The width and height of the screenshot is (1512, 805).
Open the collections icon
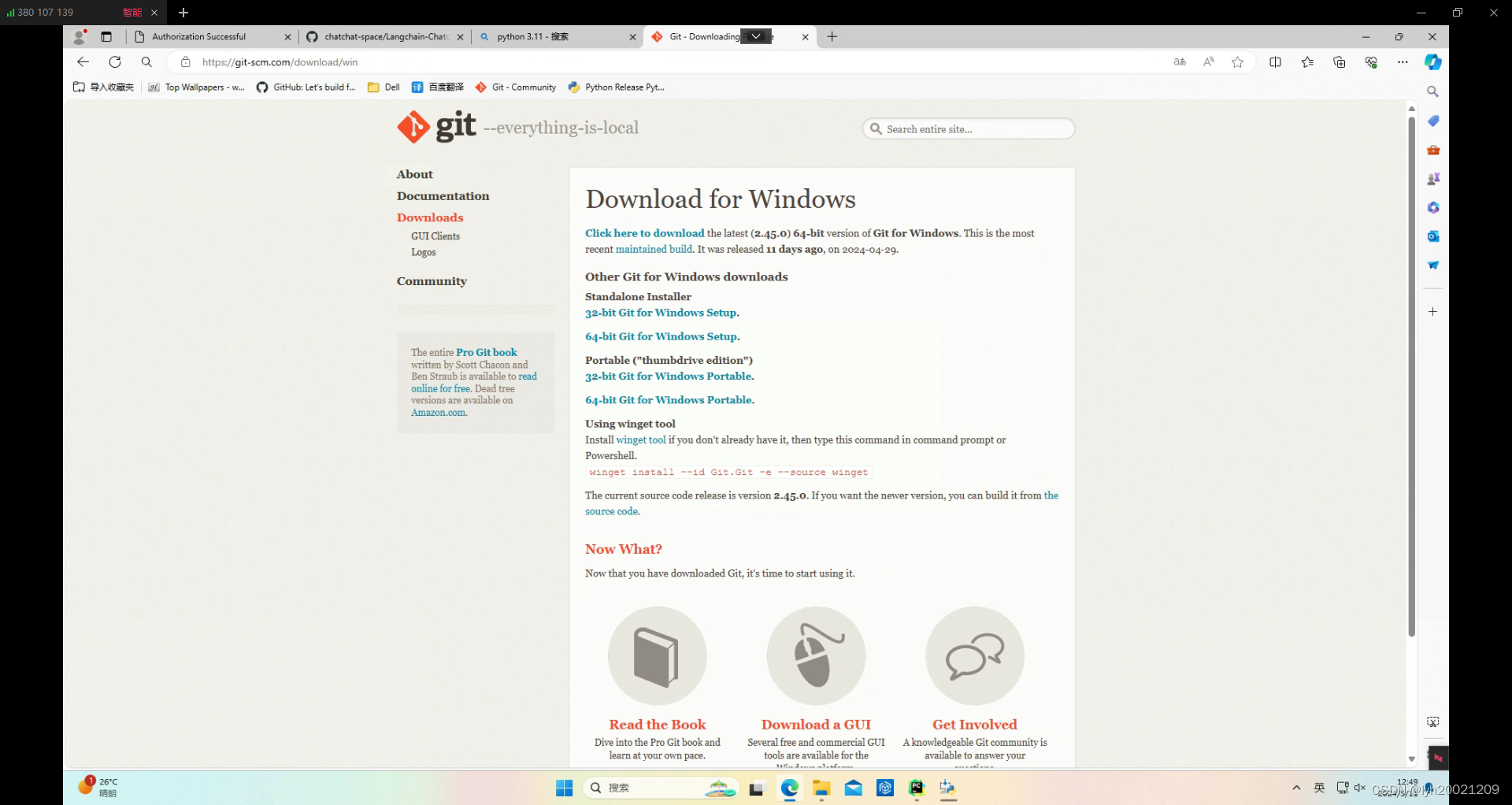1340,62
